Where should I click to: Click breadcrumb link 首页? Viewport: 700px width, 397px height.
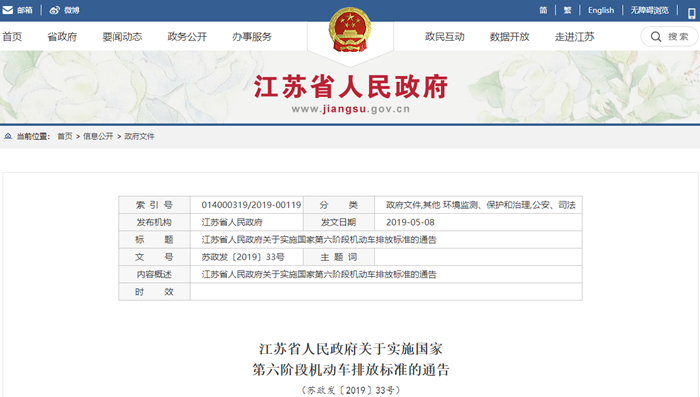(65, 136)
